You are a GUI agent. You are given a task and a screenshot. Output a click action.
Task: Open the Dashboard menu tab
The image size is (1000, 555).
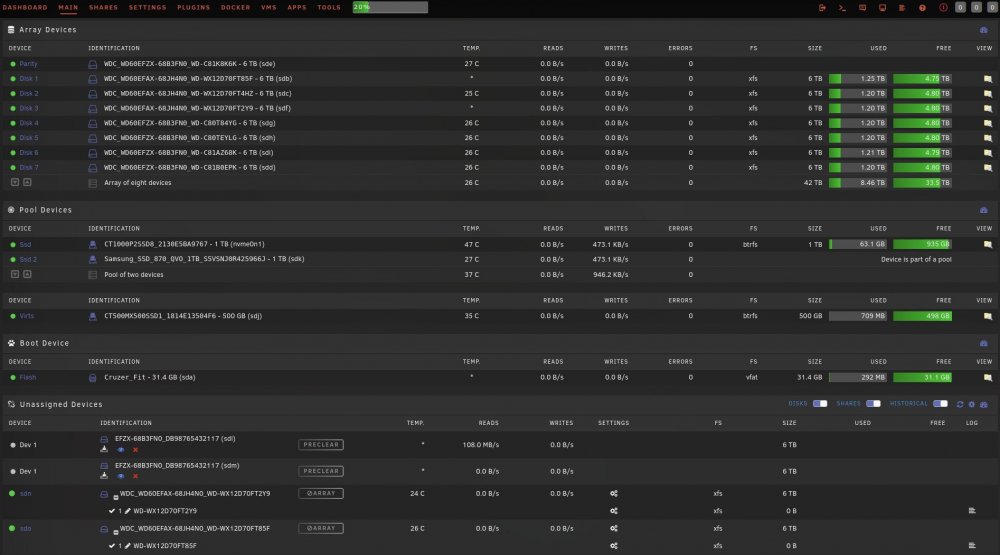tap(25, 8)
